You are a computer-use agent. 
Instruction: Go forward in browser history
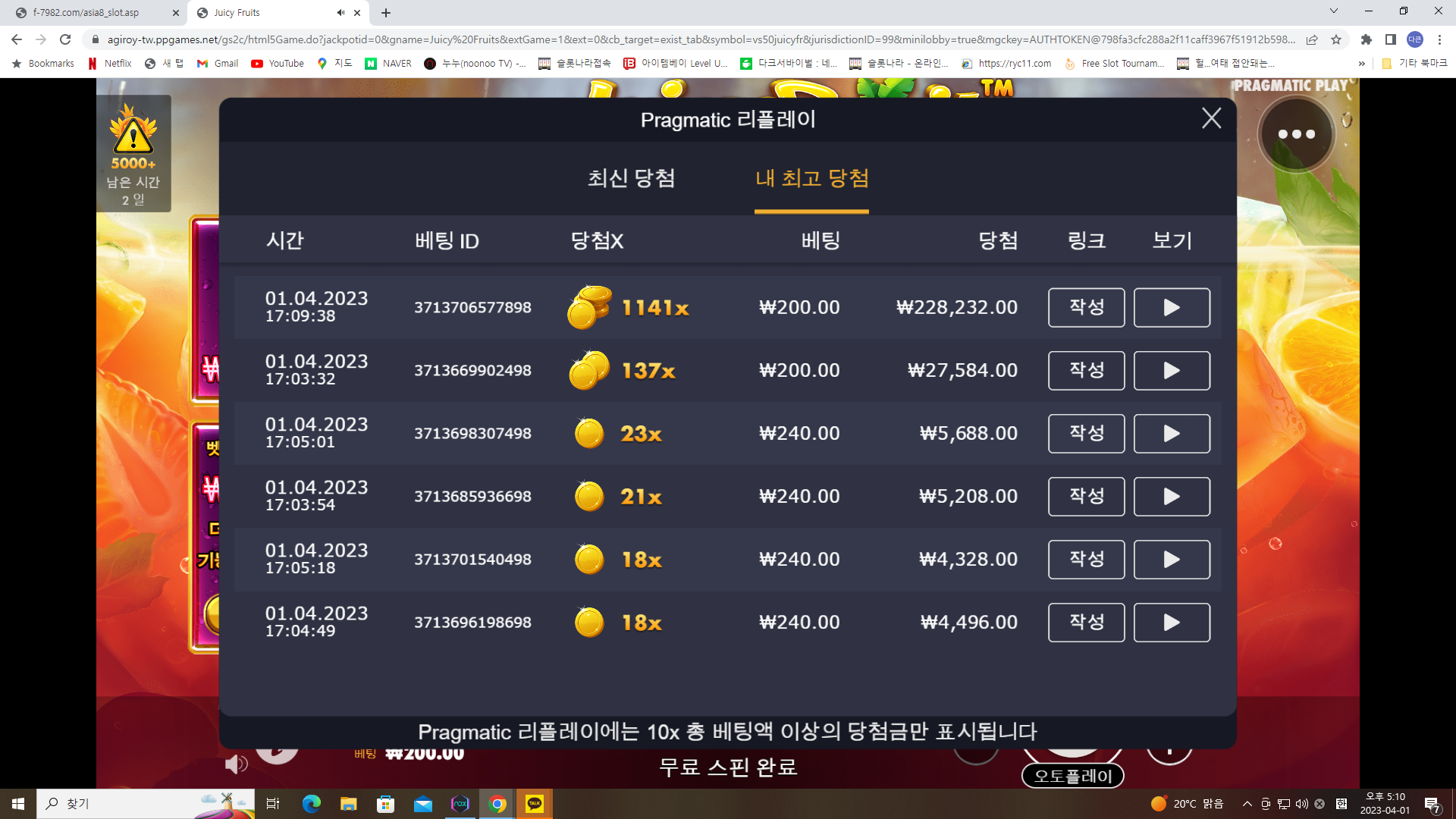pos(41,39)
